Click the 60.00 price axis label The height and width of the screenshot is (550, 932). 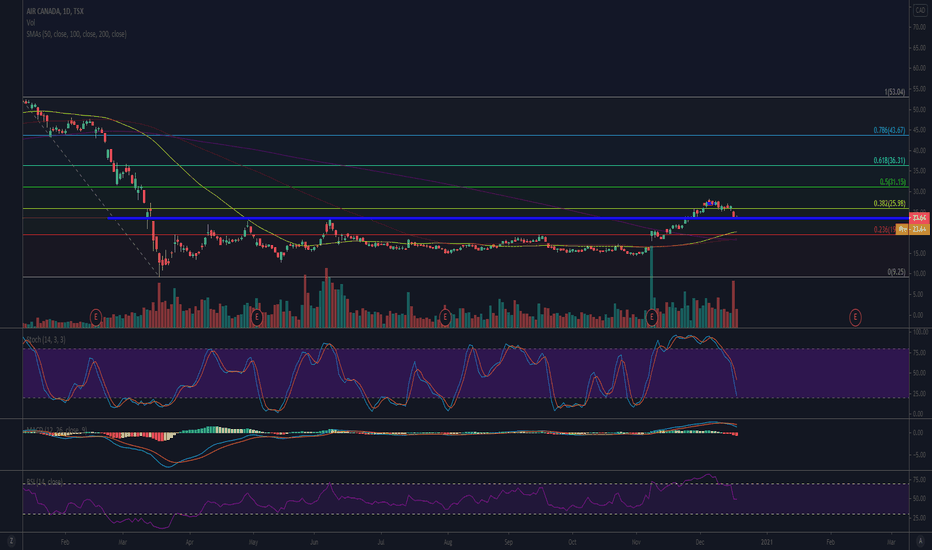tap(919, 68)
